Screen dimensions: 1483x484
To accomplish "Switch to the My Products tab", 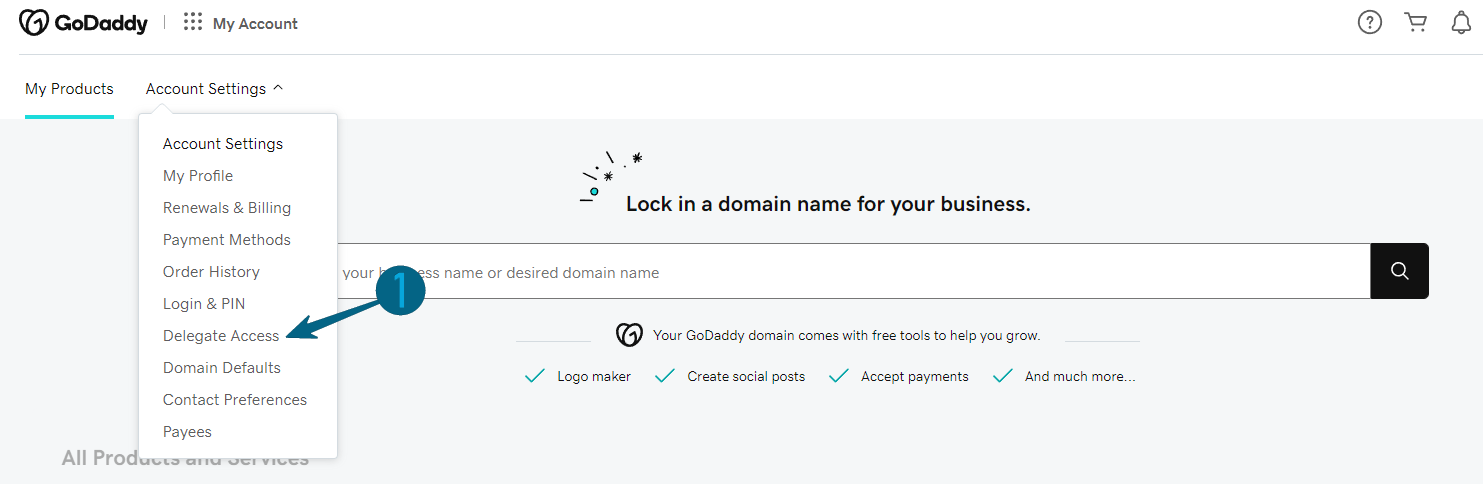I will pyautogui.click(x=69, y=89).
